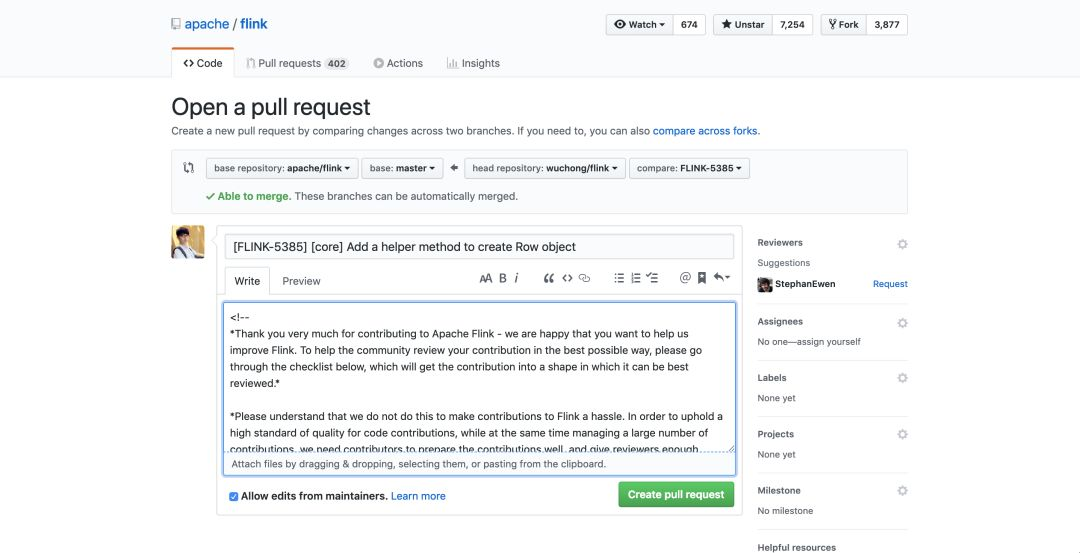Click the italic formatting icon

tap(517, 278)
